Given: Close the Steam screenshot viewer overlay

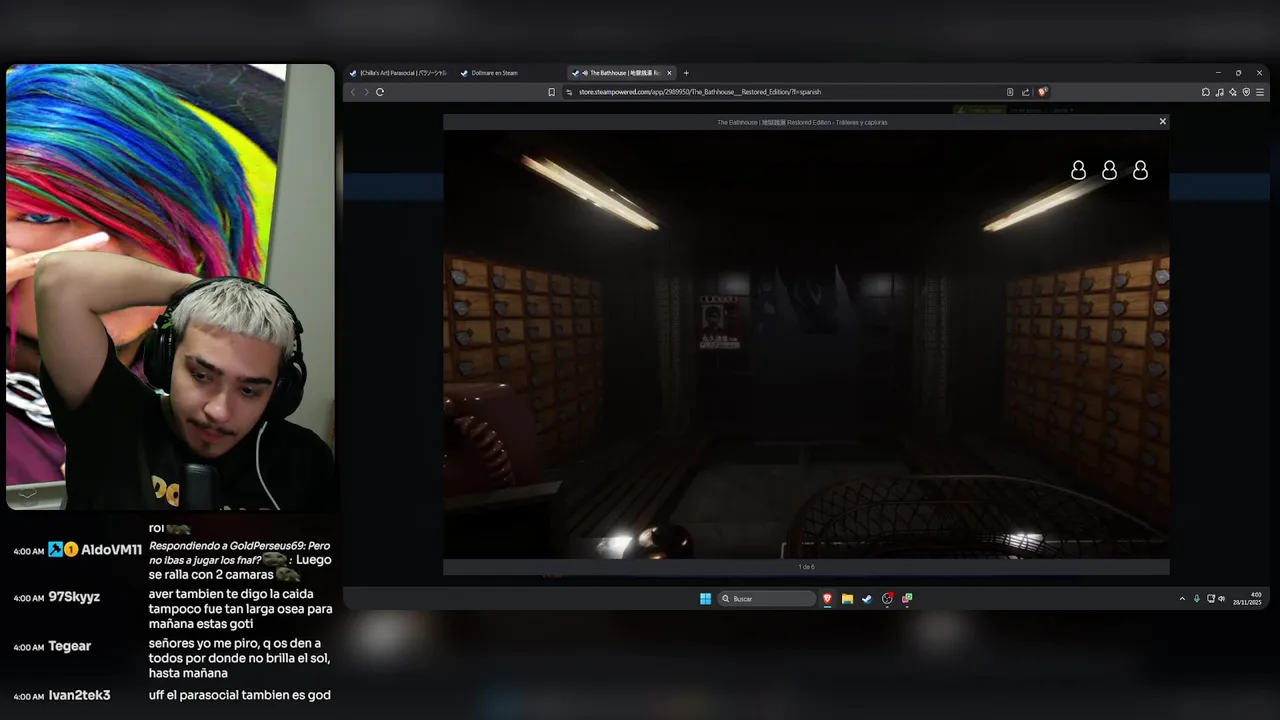Looking at the screenshot, I should pos(1162,121).
